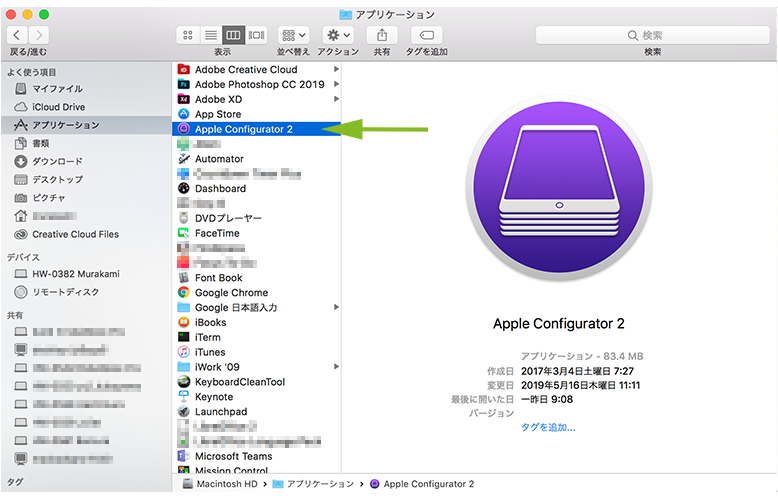Image resolution: width=778 pixels, height=500 pixels.
Task: Select Apple Configurator 2 in the list
Action: pos(257,129)
